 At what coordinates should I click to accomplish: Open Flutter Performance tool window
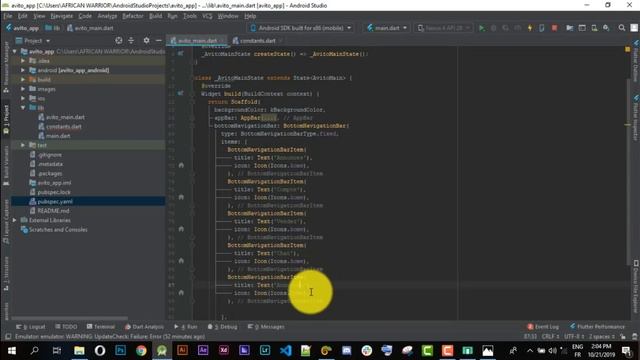(x=597, y=327)
